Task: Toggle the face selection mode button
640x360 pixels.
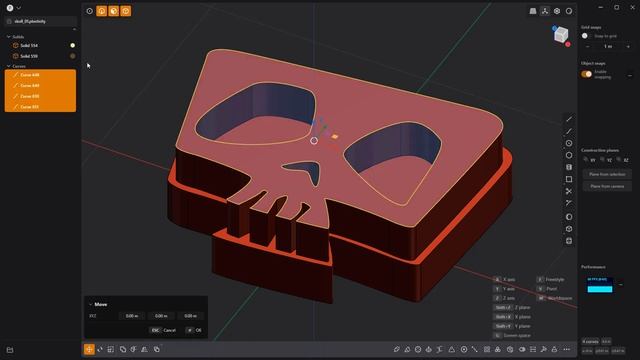Action: tap(113, 11)
